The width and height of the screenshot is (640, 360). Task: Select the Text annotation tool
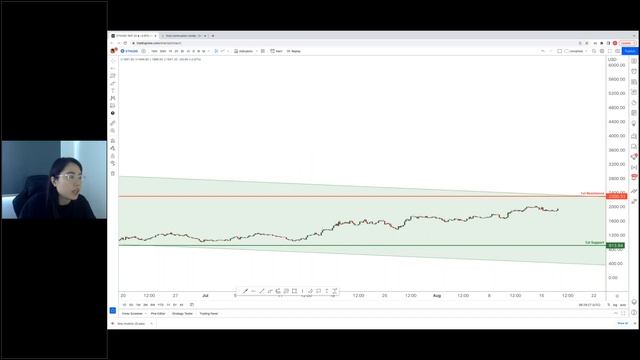click(x=113, y=91)
